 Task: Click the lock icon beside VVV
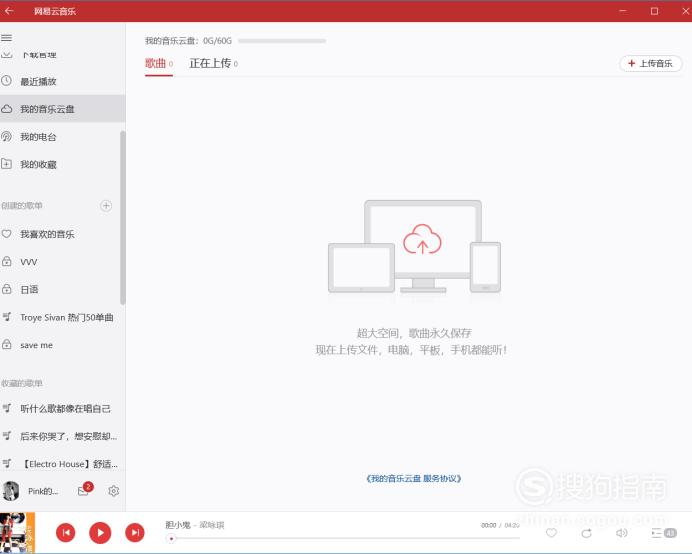(x=6, y=261)
